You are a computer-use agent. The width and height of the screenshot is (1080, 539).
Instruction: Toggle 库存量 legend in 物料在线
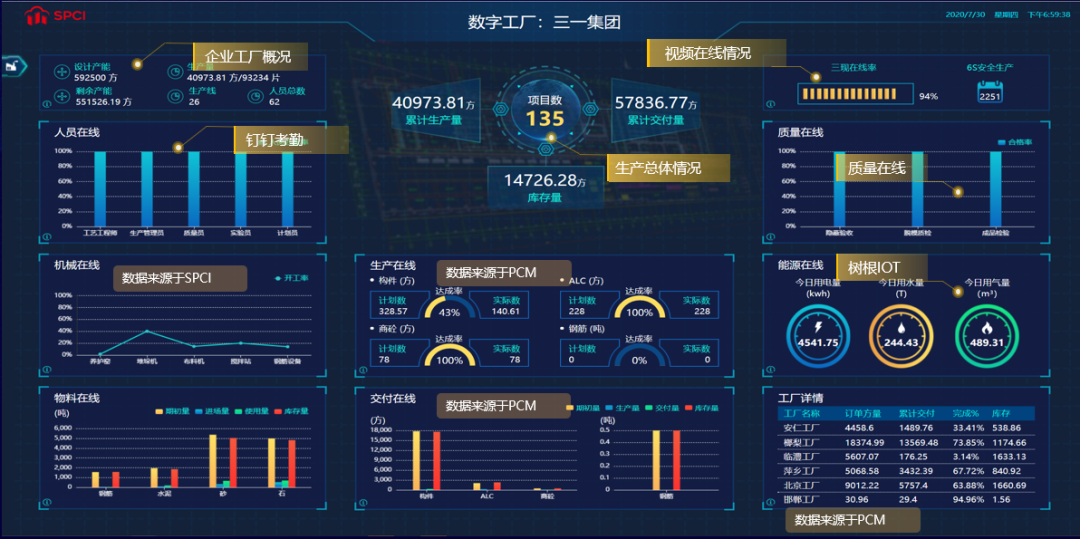293,411
